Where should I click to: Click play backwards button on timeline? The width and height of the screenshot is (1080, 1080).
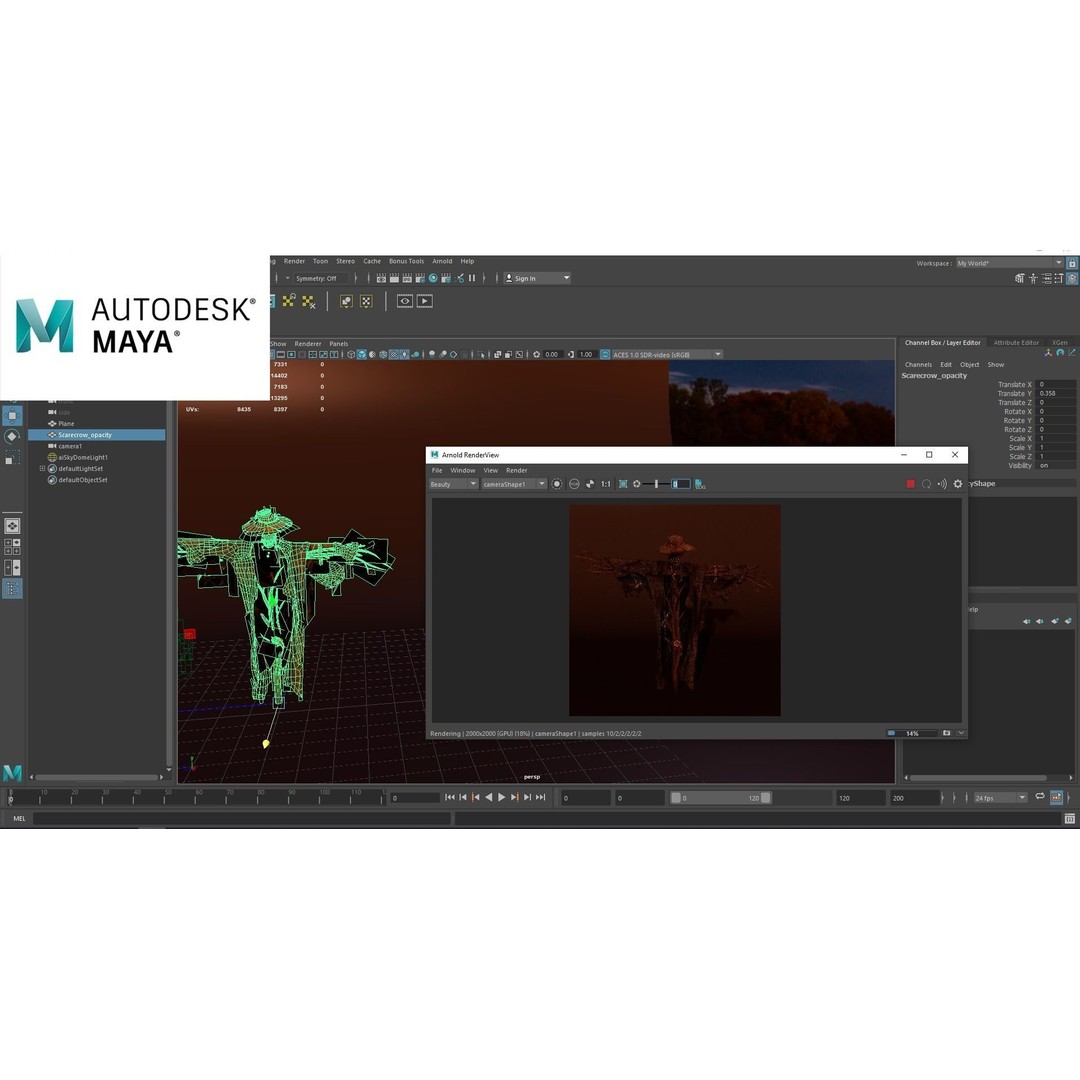[x=488, y=798]
